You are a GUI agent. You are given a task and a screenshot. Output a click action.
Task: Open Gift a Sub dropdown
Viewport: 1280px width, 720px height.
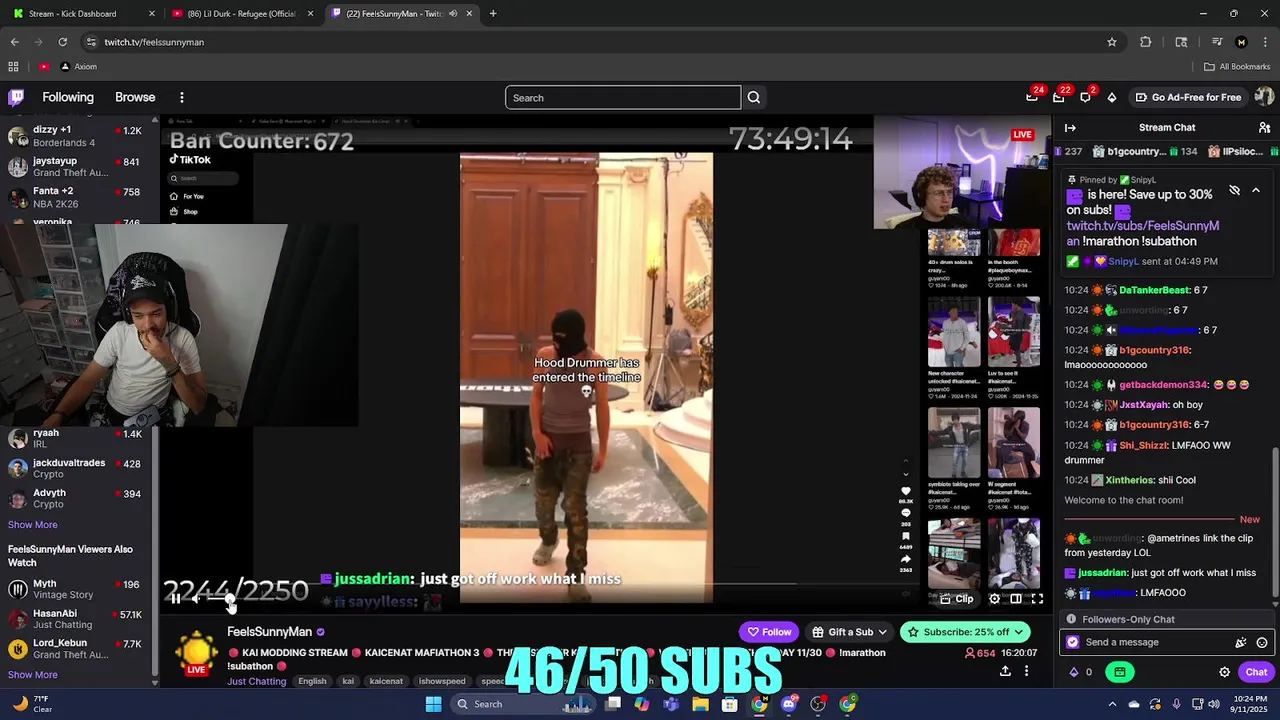tap(850, 632)
